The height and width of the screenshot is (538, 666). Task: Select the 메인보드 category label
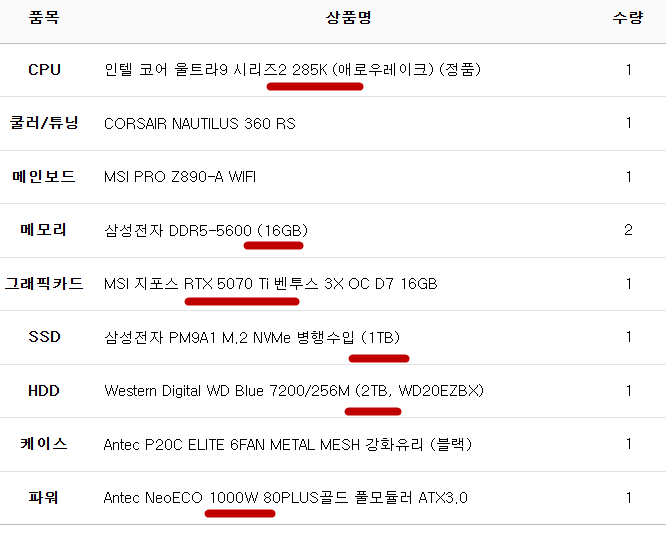(44, 177)
